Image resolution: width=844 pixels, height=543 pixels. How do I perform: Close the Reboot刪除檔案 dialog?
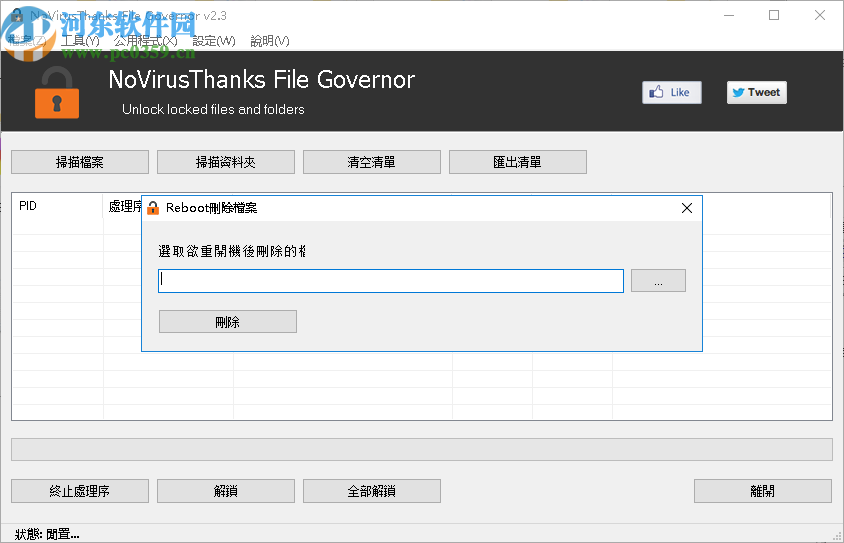687,208
